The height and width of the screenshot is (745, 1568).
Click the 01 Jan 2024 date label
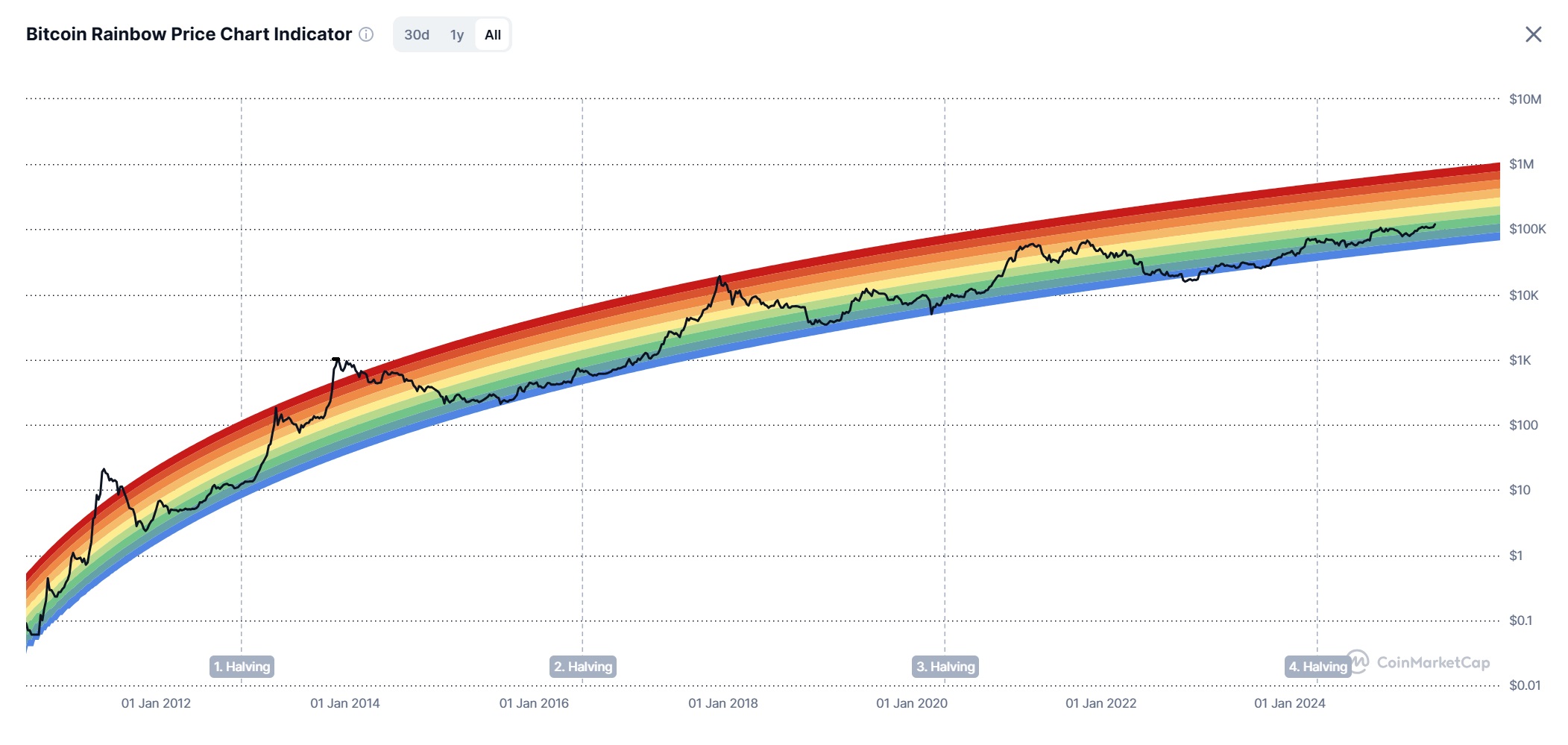coord(1289,703)
